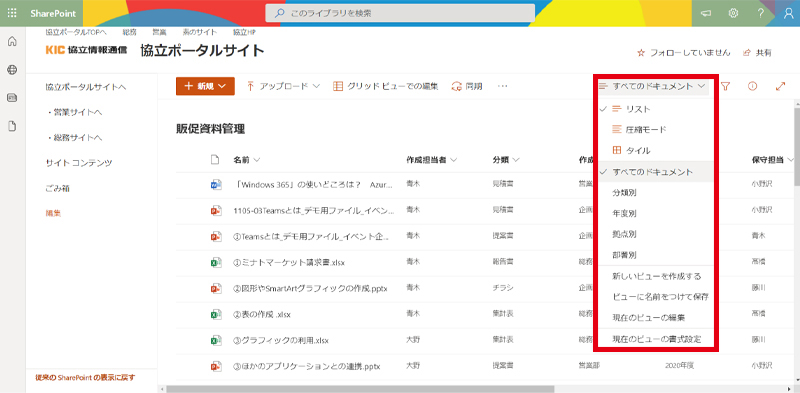Select the タイル layout option
Image resolution: width=800 pixels, height=393 pixels.
pos(655,151)
